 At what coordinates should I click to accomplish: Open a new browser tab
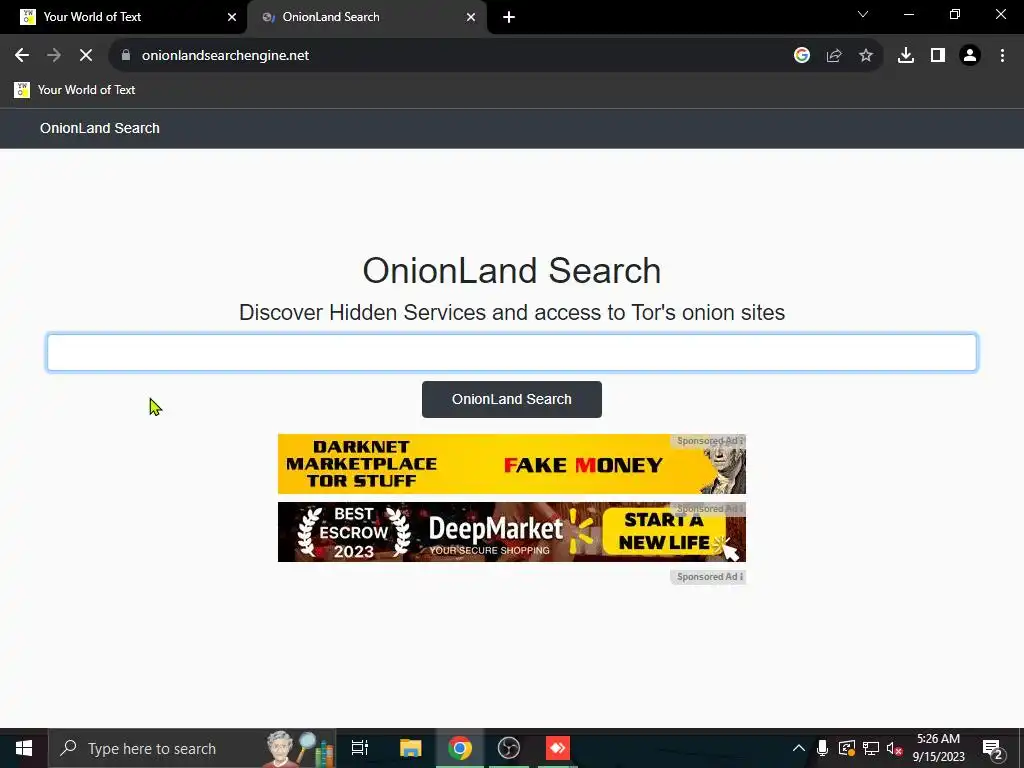(x=509, y=17)
